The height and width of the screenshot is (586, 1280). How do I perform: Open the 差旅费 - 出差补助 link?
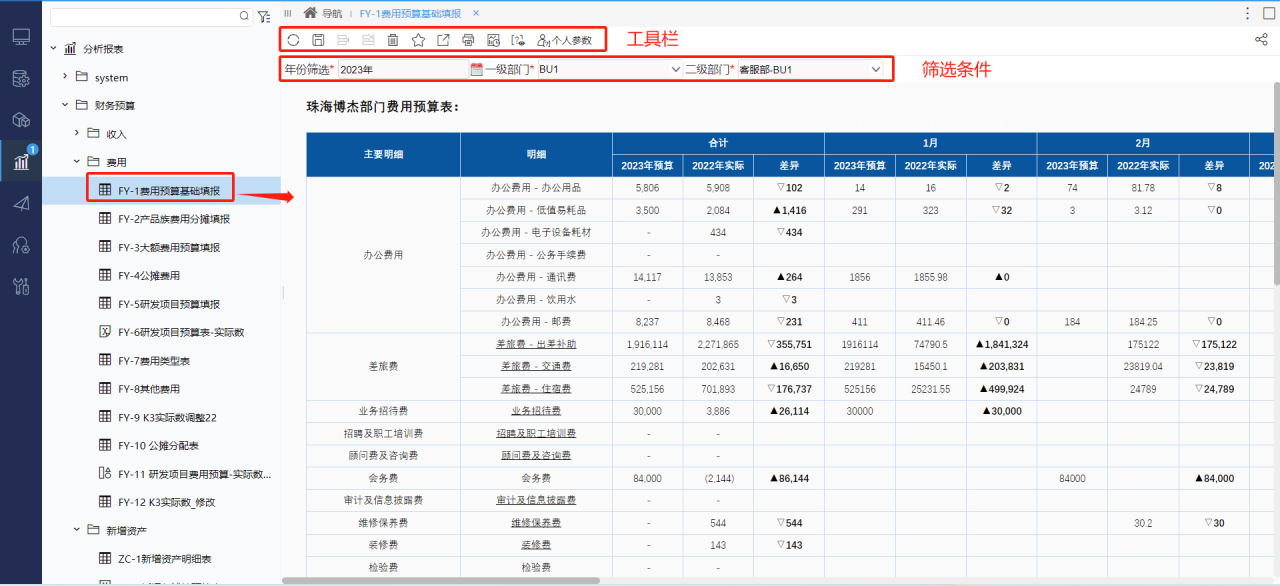click(x=535, y=344)
